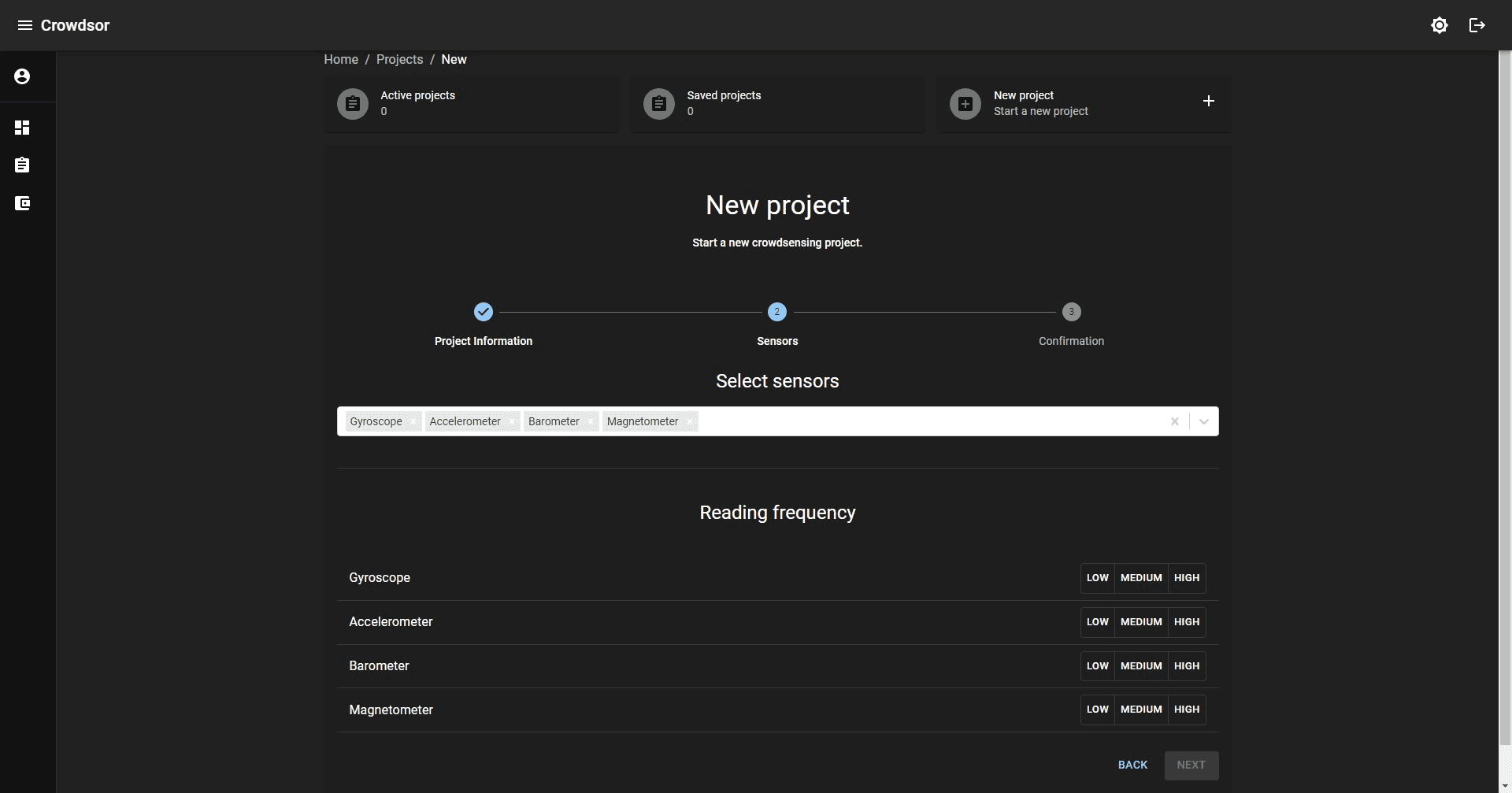Viewport: 1512px width, 793px height.
Task: Open the projects clipboard sidebar icon
Action: point(22,165)
